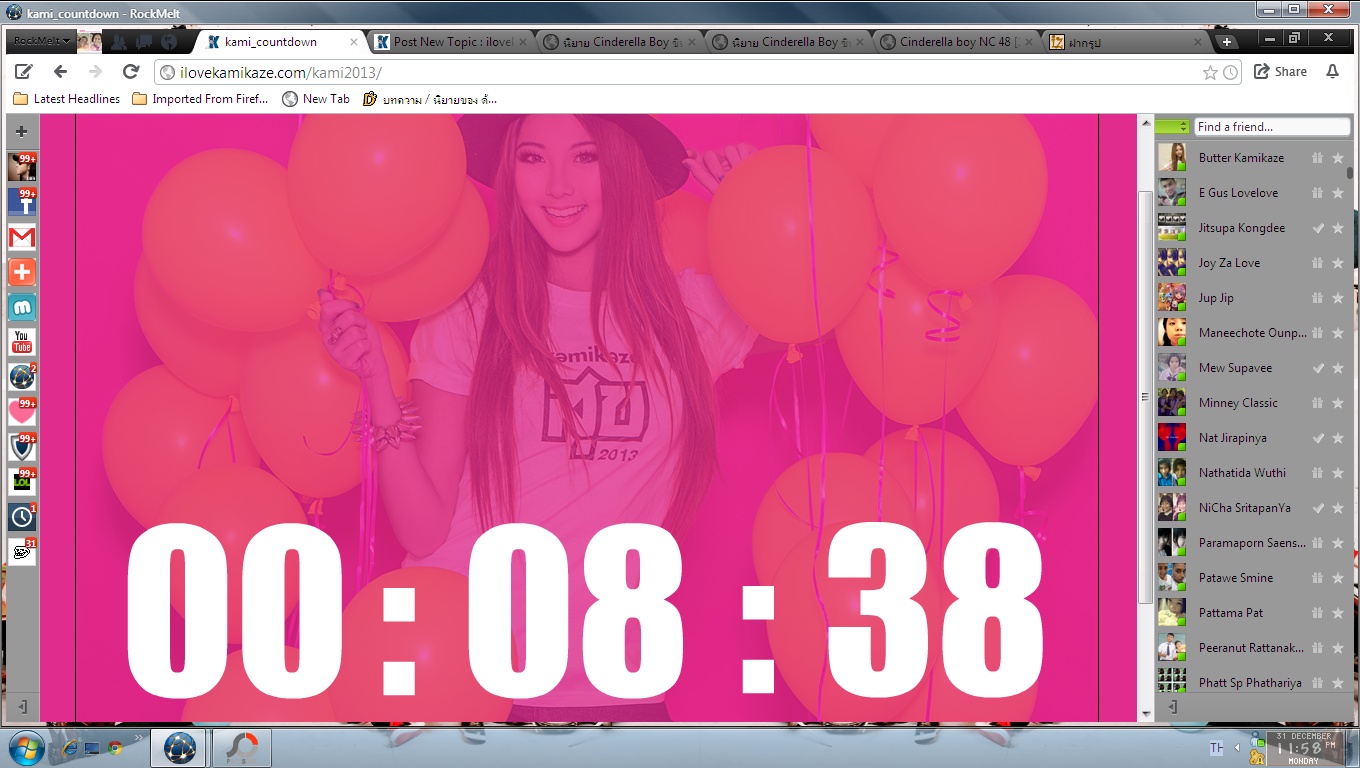The width and height of the screenshot is (1360, 768).
Task: Open the Gmail app icon in left edge
Action: pos(22,237)
